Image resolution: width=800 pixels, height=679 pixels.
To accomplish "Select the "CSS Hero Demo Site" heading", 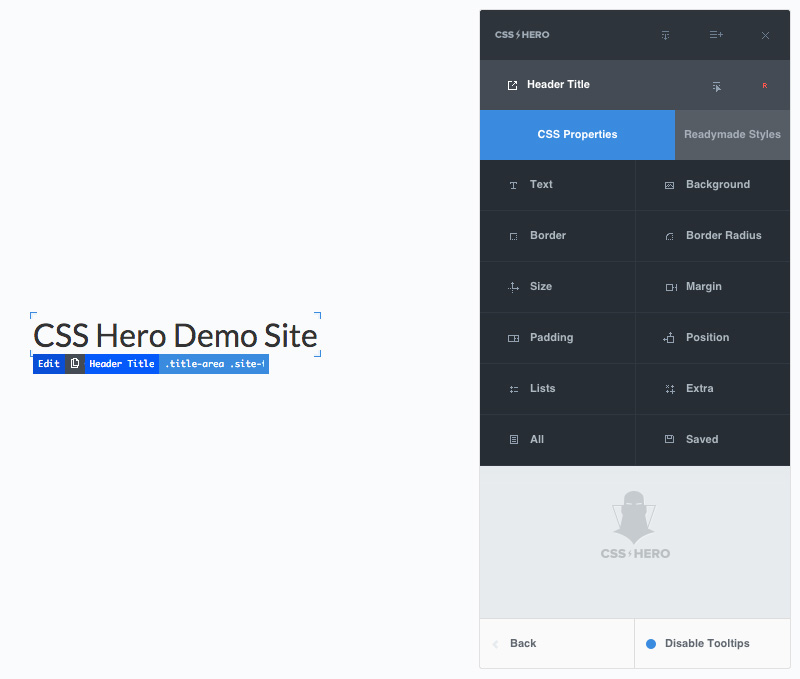I will pyautogui.click(x=176, y=335).
